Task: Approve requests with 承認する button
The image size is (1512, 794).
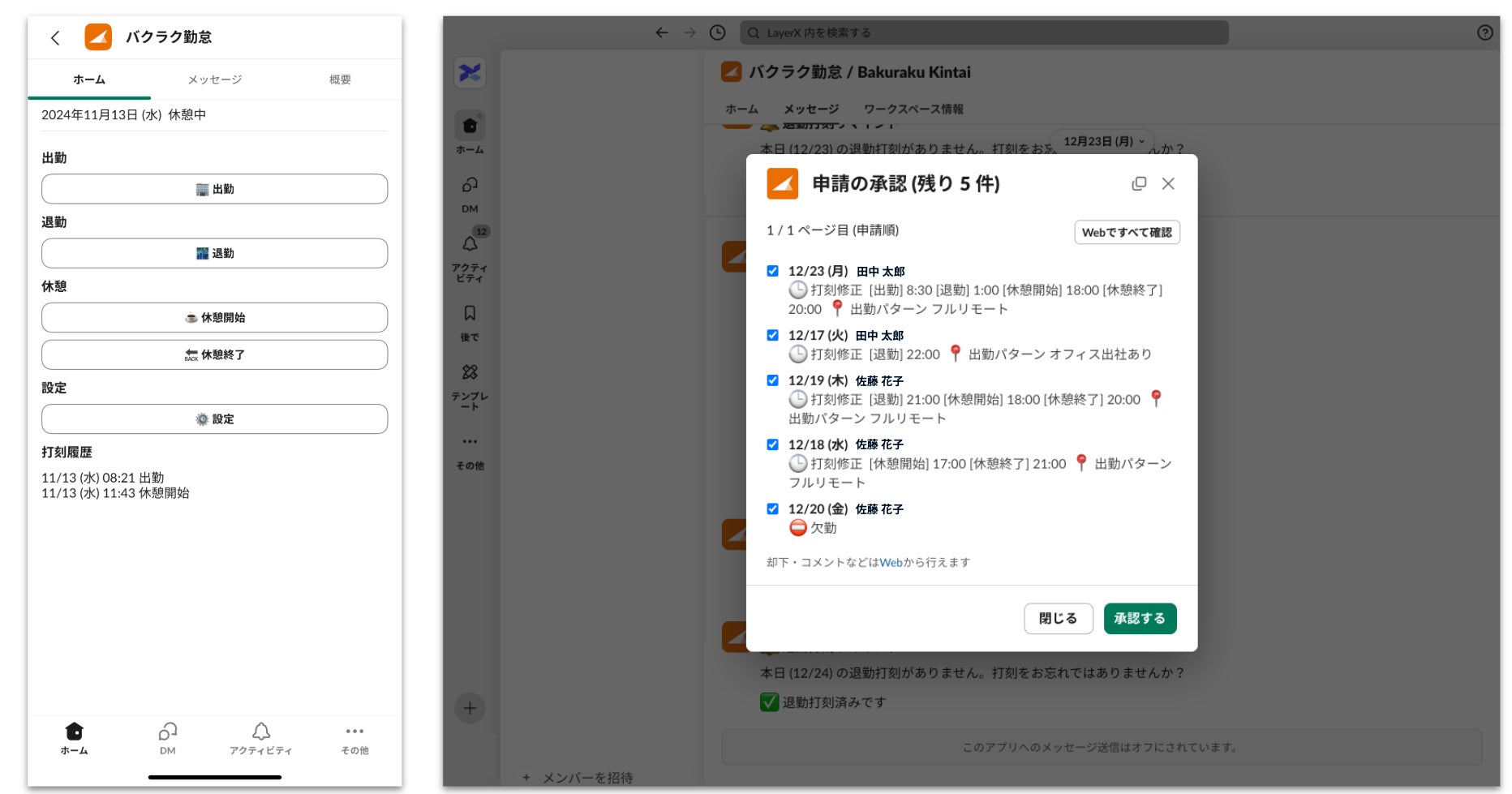Action: pos(1140,619)
